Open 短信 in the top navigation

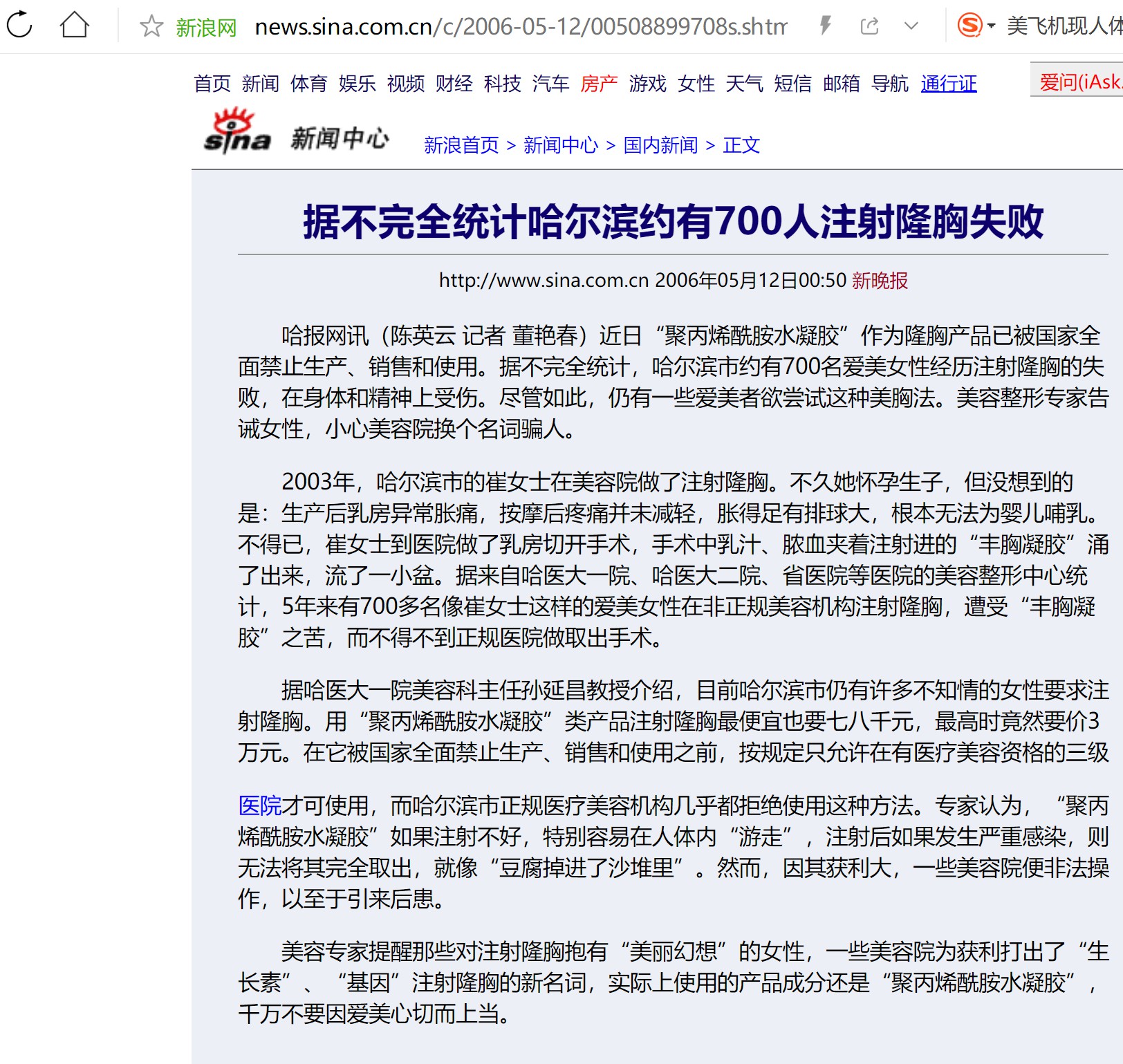click(793, 84)
